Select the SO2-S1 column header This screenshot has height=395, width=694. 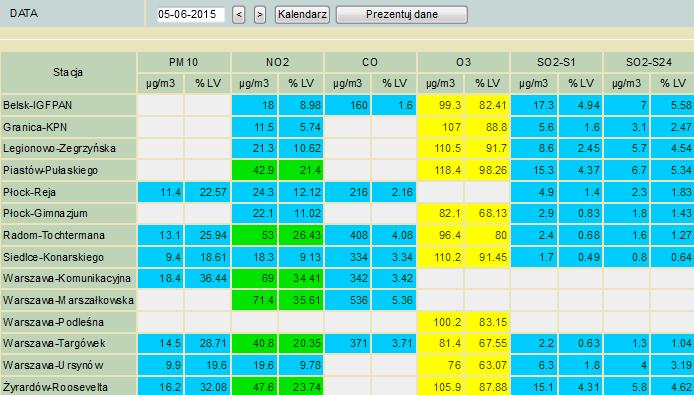(x=556, y=62)
